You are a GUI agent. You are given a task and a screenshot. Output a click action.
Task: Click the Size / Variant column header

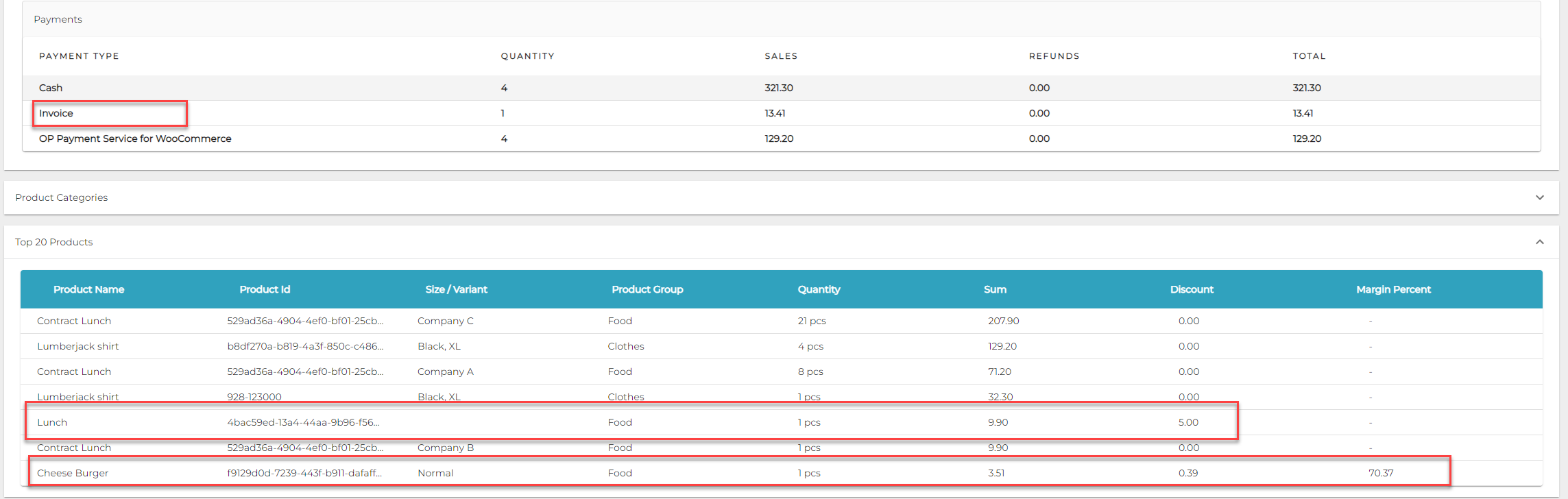tap(456, 289)
